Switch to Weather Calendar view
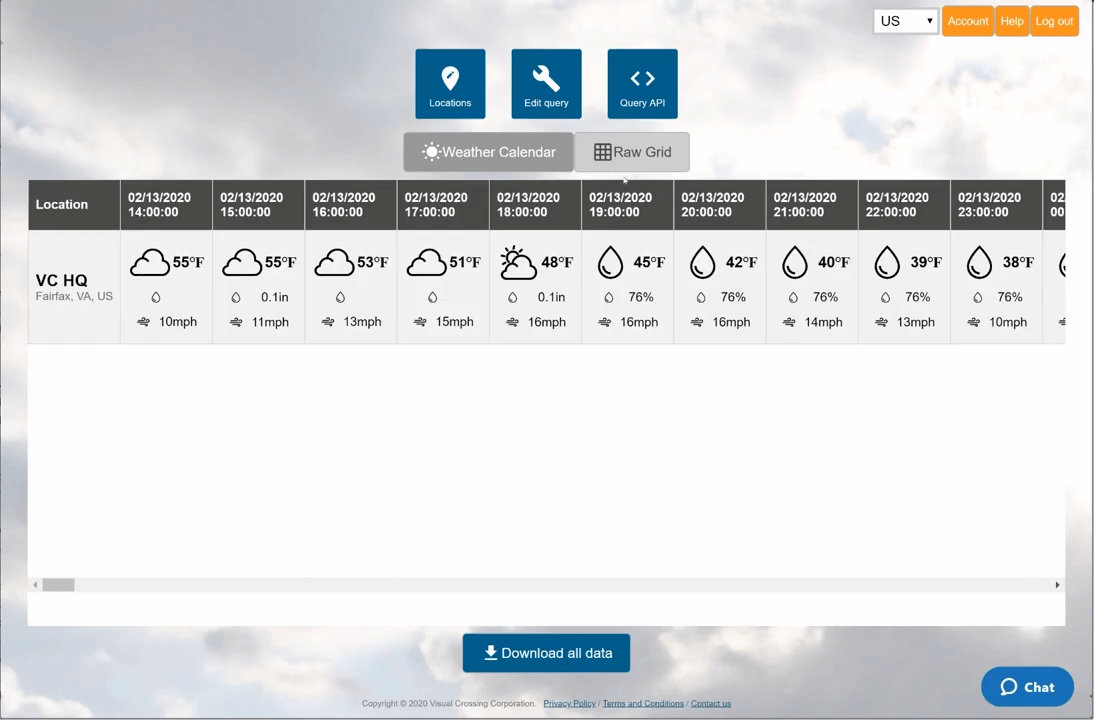The width and height of the screenshot is (1094, 720). 488,152
